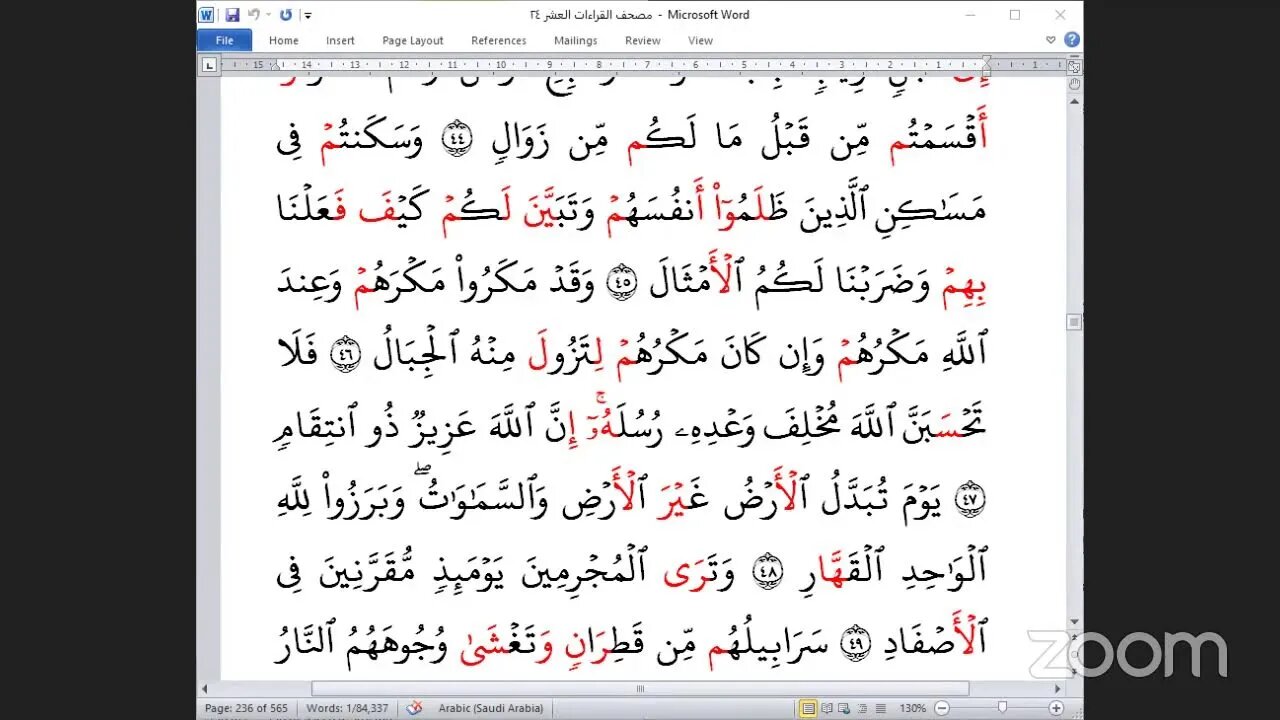The image size is (1280, 720).
Task: Zoom out with the minus button
Action: [941, 708]
